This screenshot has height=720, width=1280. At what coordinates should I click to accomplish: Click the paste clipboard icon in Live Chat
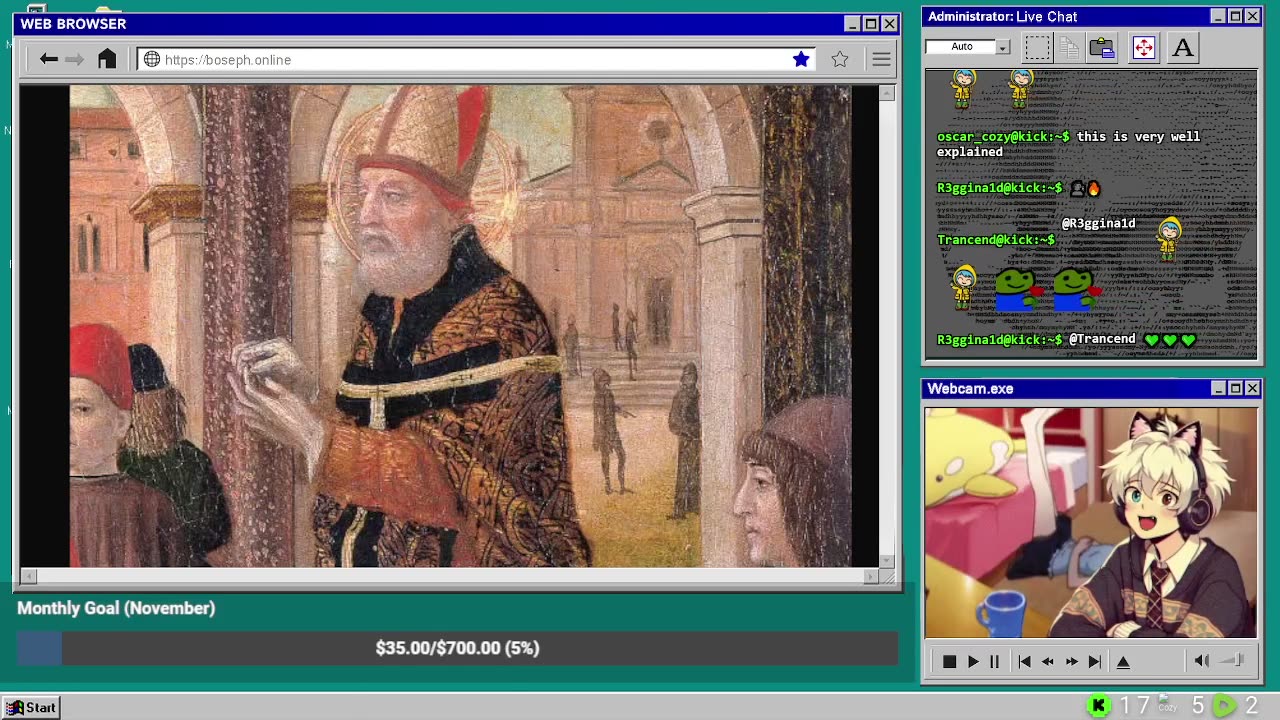[1102, 47]
